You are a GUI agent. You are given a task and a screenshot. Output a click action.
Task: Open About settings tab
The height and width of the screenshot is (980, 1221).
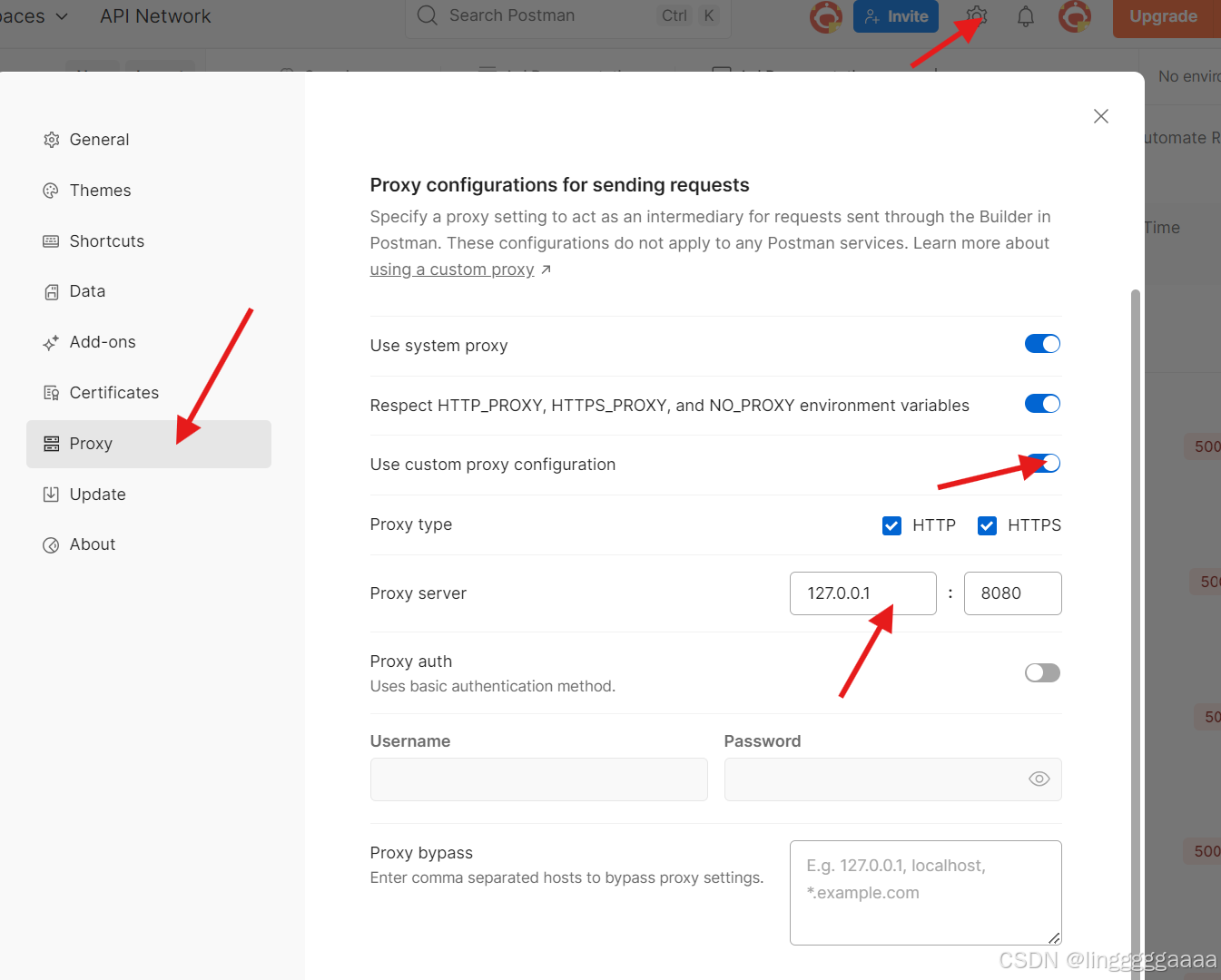tap(149, 544)
